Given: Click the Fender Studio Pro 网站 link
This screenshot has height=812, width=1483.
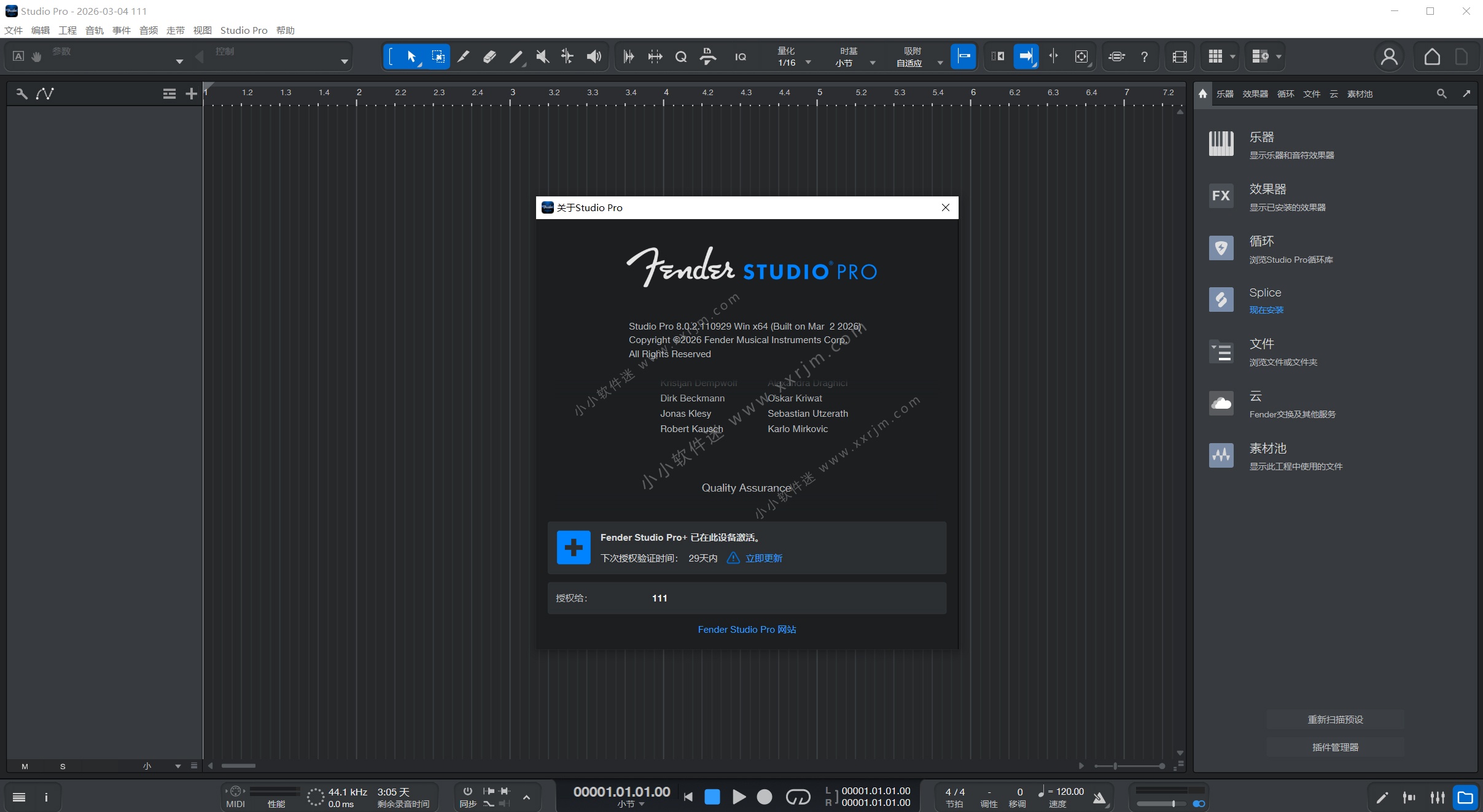Looking at the screenshot, I should (x=746, y=629).
